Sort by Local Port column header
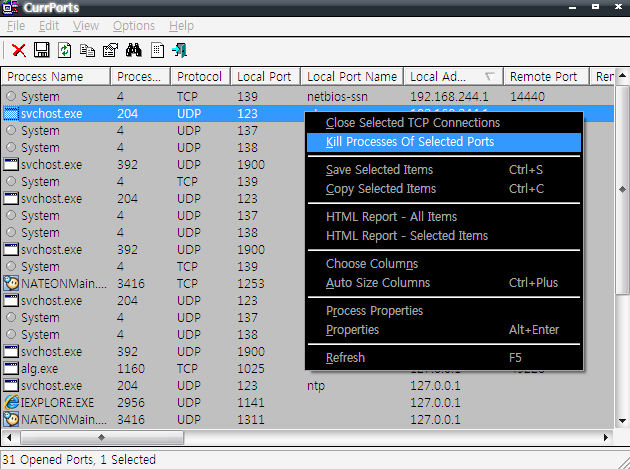The image size is (630, 469). tap(266, 76)
